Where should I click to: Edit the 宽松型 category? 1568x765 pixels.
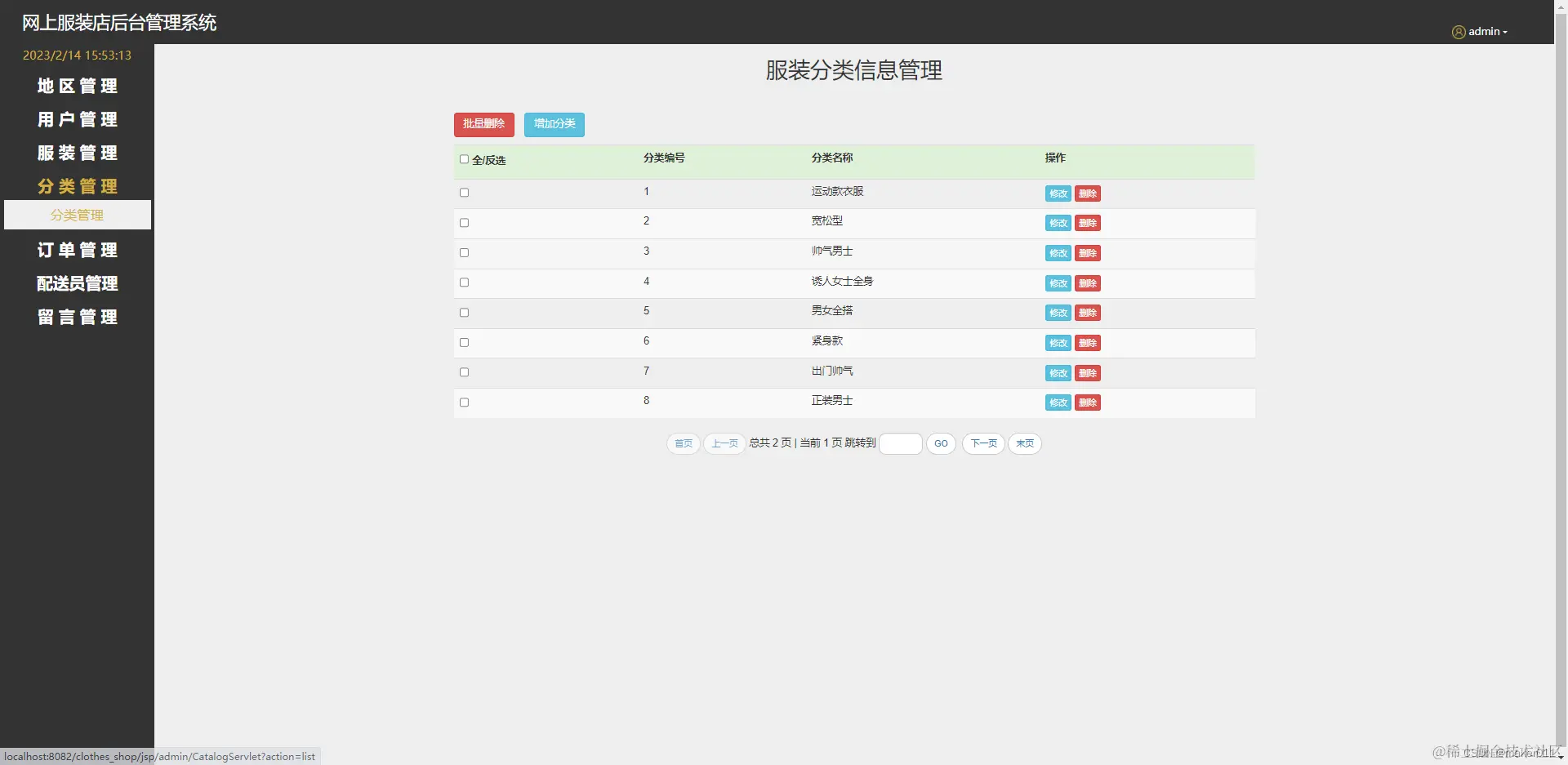[1058, 223]
